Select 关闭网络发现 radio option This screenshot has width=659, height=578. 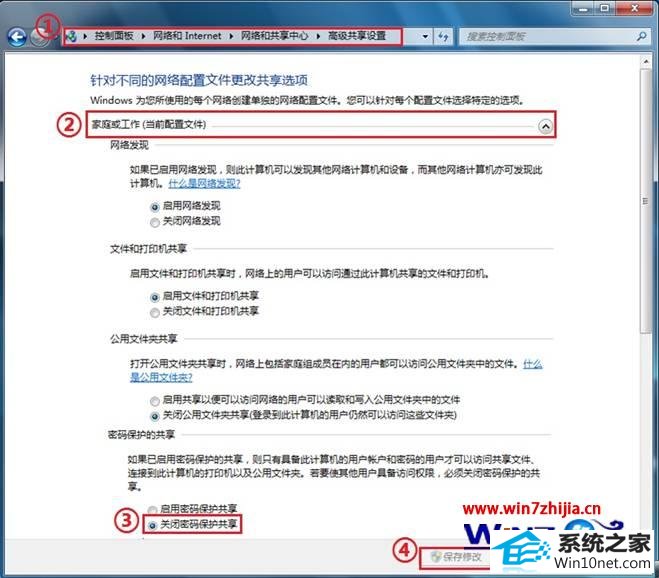click(154, 221)
